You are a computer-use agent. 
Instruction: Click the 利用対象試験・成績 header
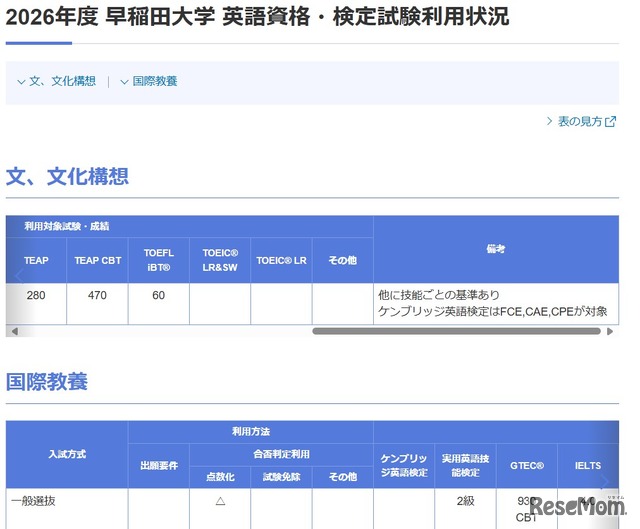coord(67,226)
